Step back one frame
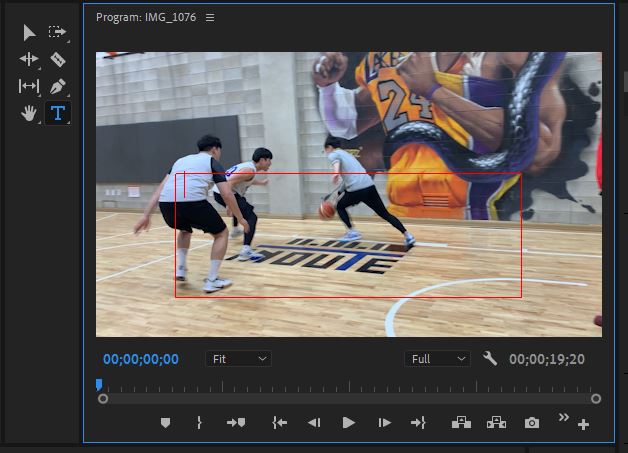This screenshot has height=453, width=628. tap(314, 423)
